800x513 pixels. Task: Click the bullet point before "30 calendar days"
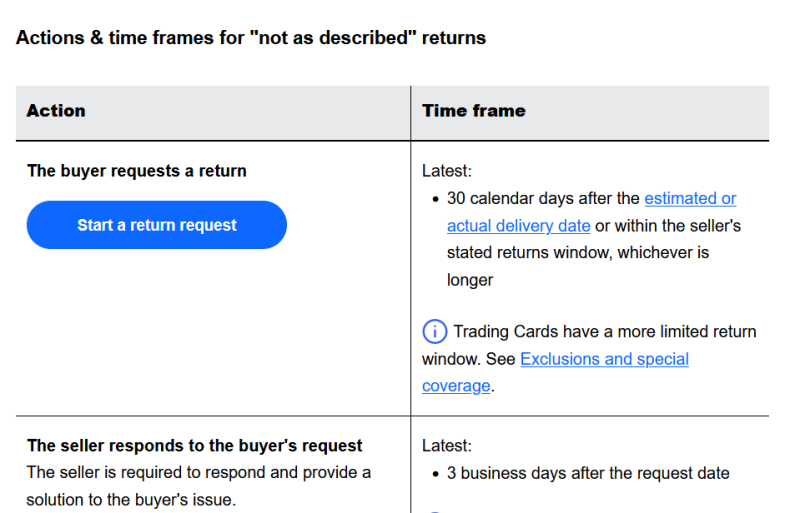click(435, 199)
